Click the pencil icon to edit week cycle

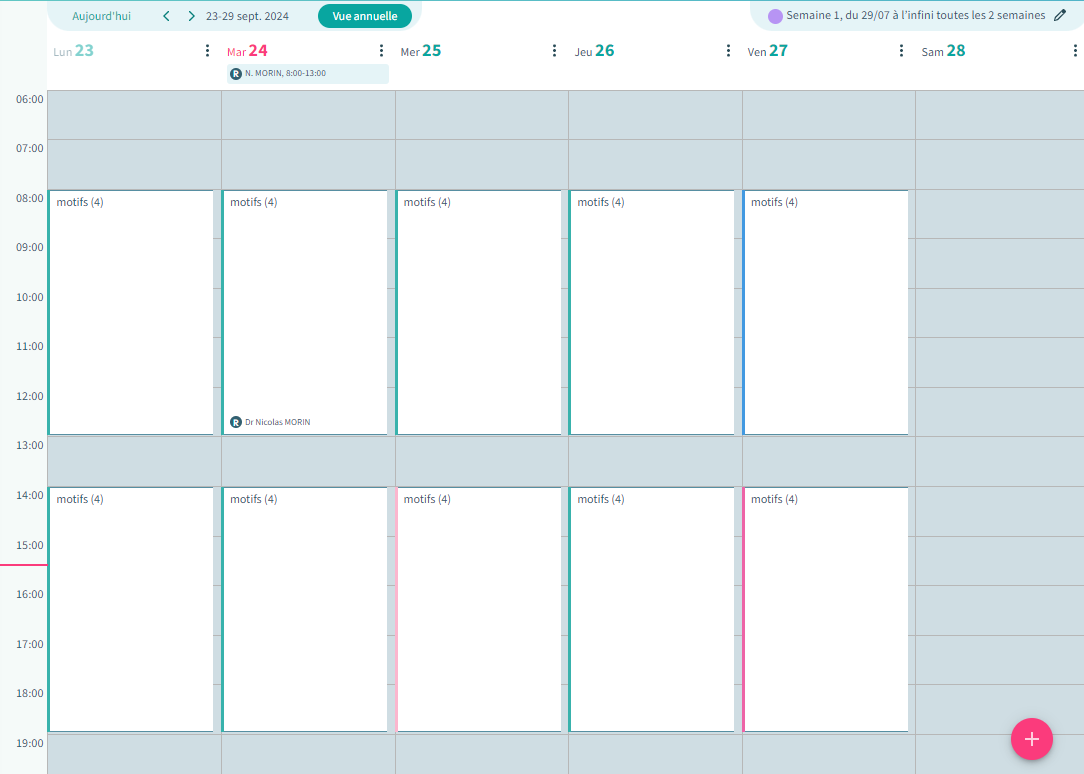click(1061, 16)
